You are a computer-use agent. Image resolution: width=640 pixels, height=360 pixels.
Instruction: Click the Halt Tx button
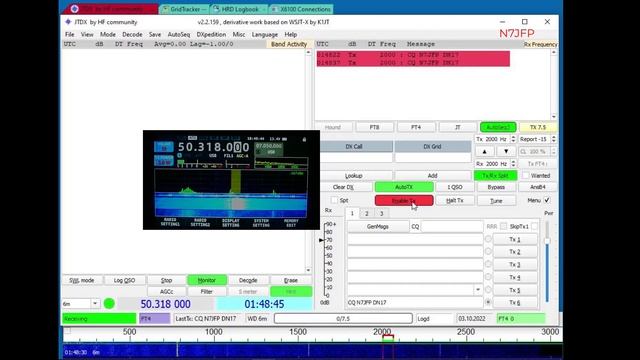click(455, 200)
